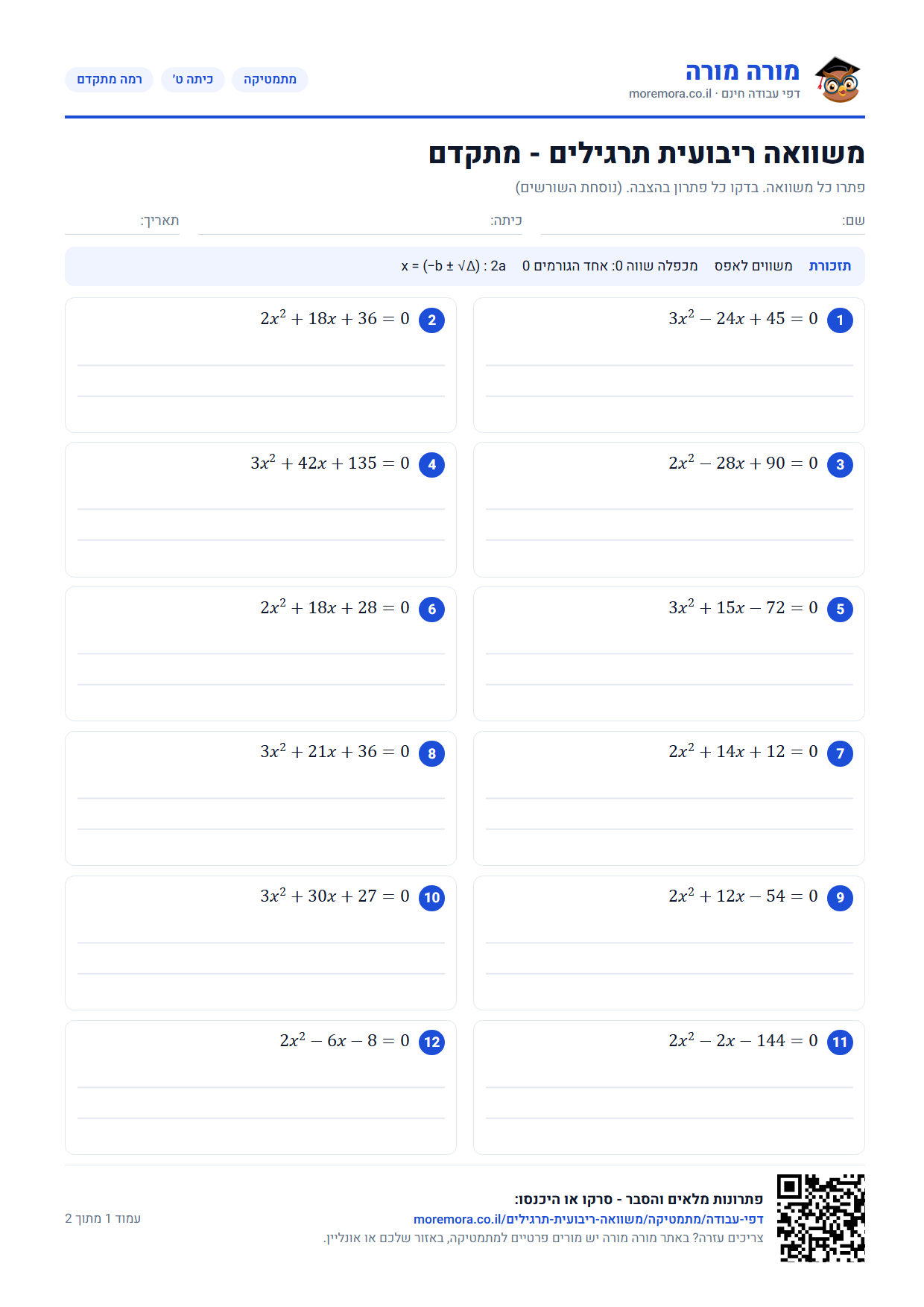Image resolution: width=924 pixels, height=1307 pixels.
Task: Click the number 5 exercise badge
Action: 840,610
